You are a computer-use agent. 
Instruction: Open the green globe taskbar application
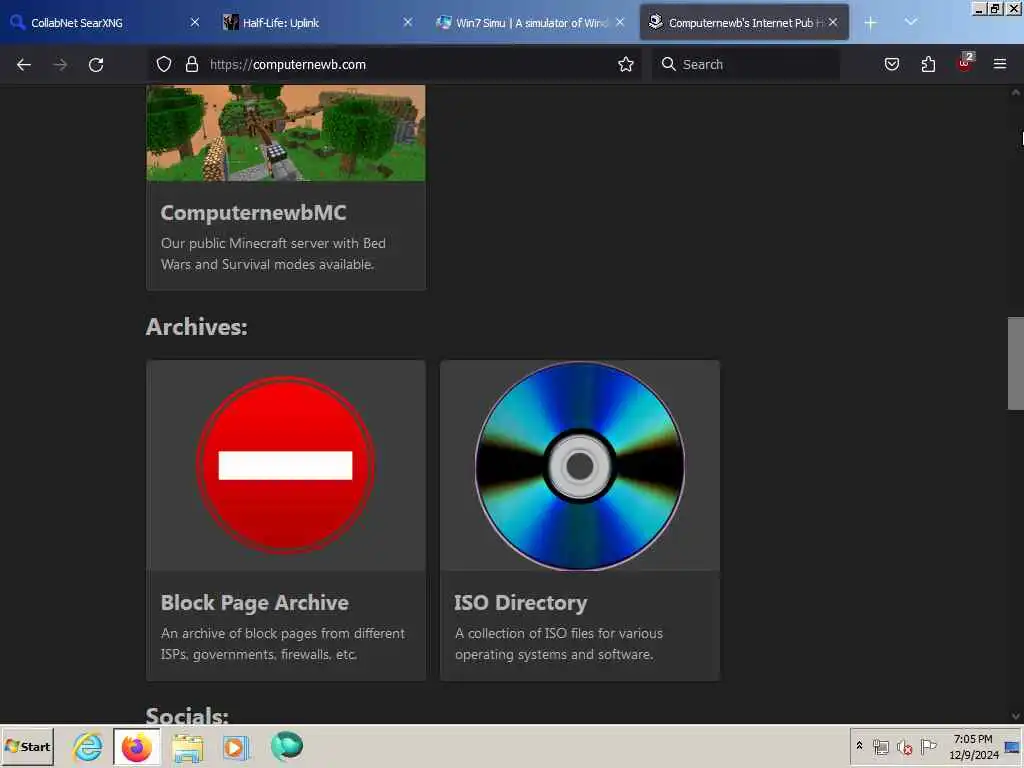point(286,746)
